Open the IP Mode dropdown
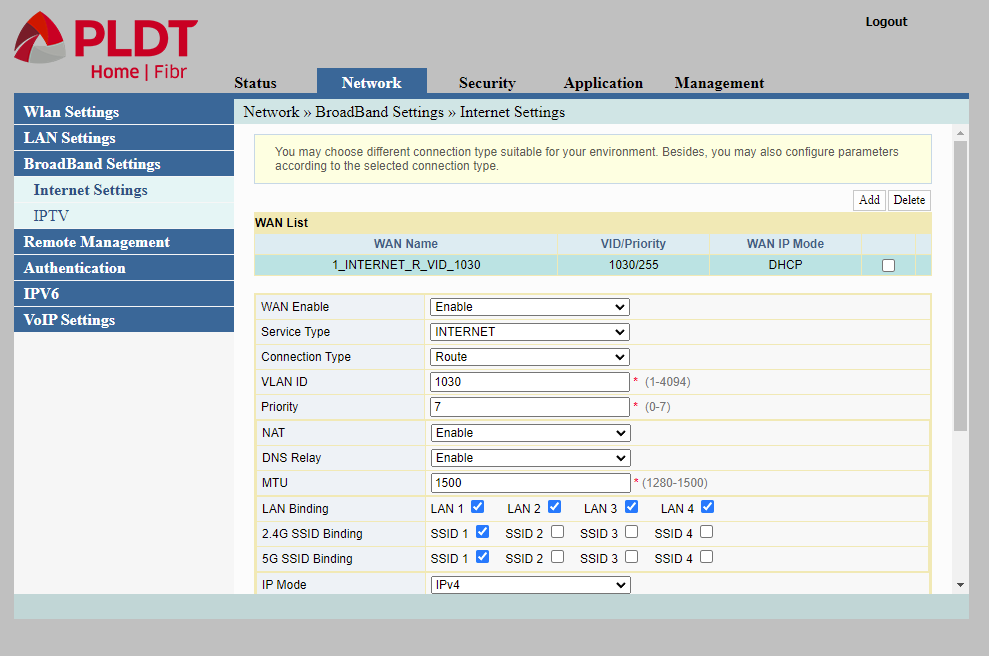The image size is (989, 656). [x=529, y=584]
